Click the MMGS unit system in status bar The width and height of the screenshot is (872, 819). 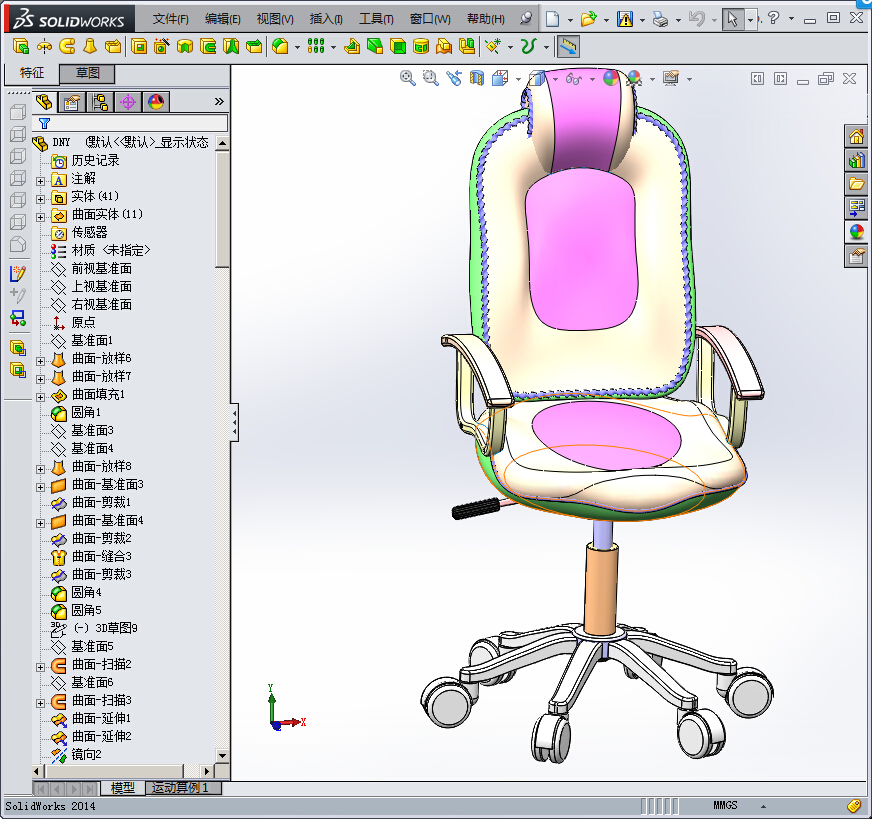[x=725, y=805]
